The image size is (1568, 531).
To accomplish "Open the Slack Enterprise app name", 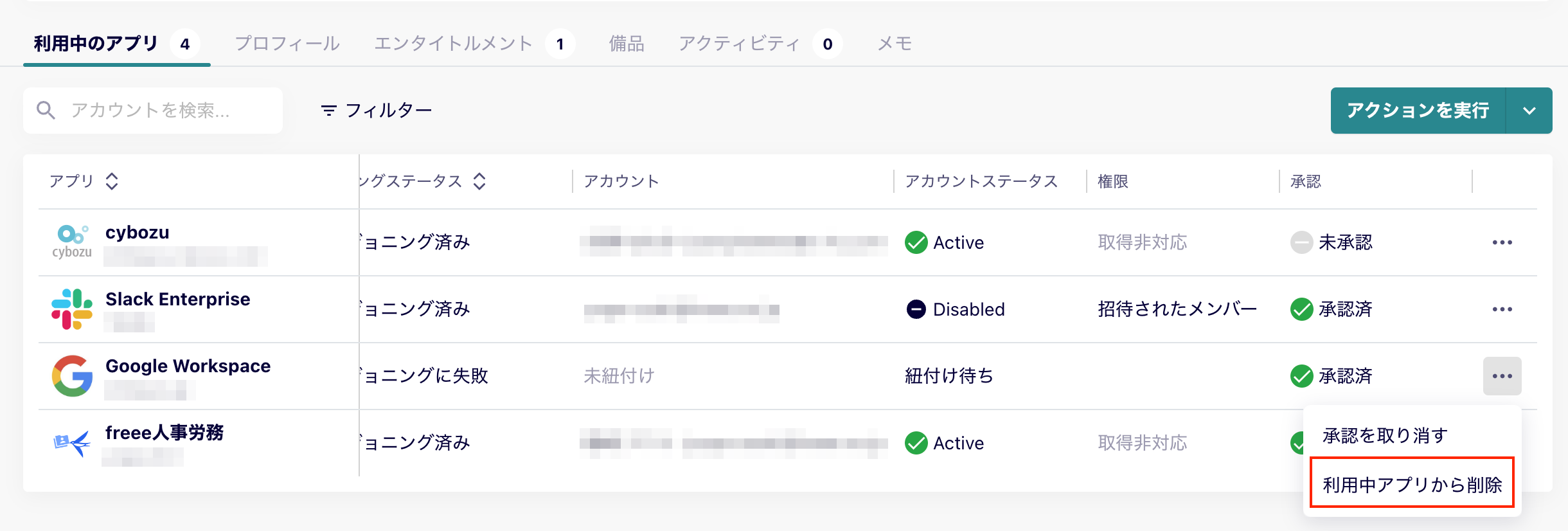I will [178, 300].
